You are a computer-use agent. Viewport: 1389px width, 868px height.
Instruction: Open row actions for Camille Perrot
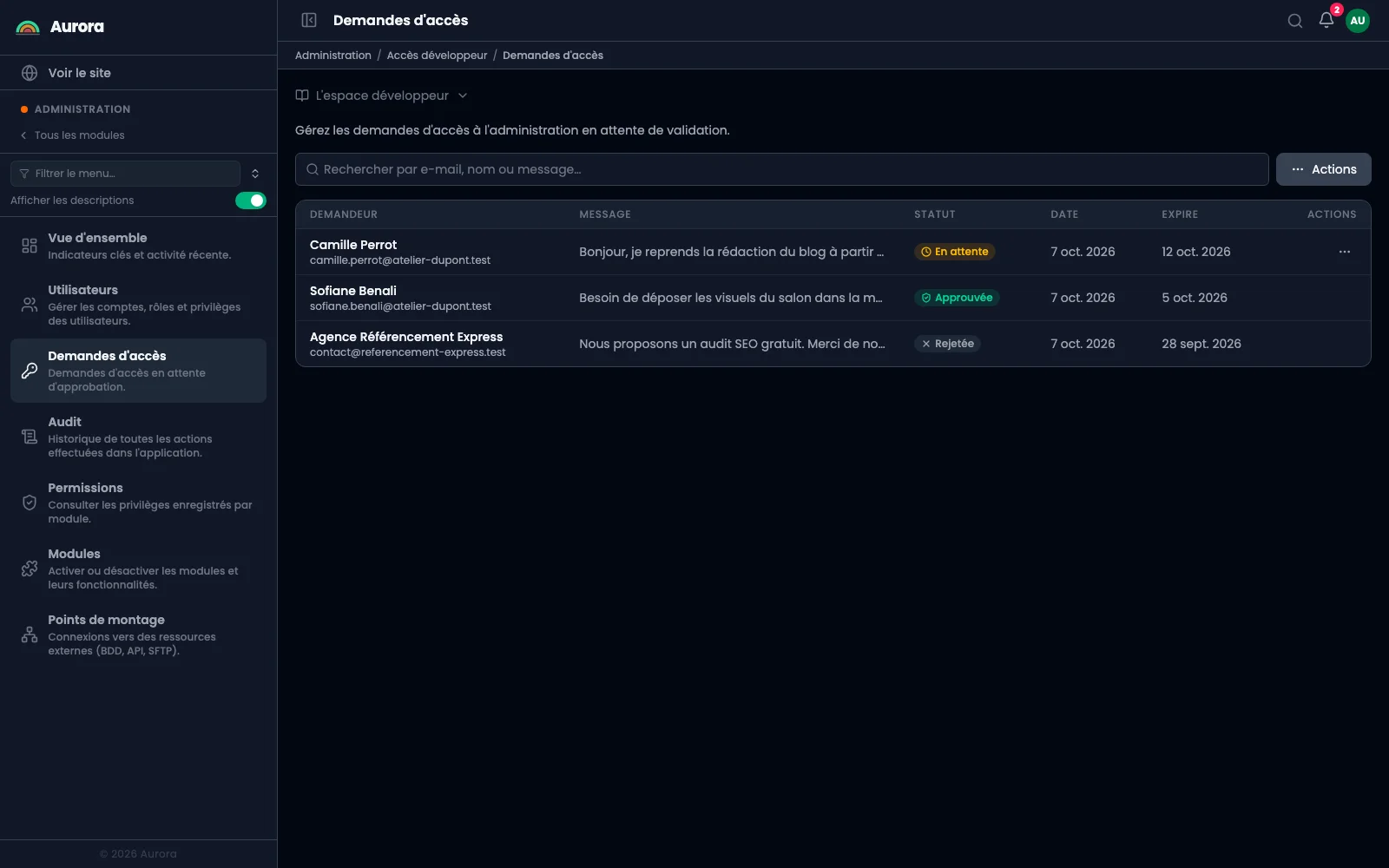click(1344, 252)
